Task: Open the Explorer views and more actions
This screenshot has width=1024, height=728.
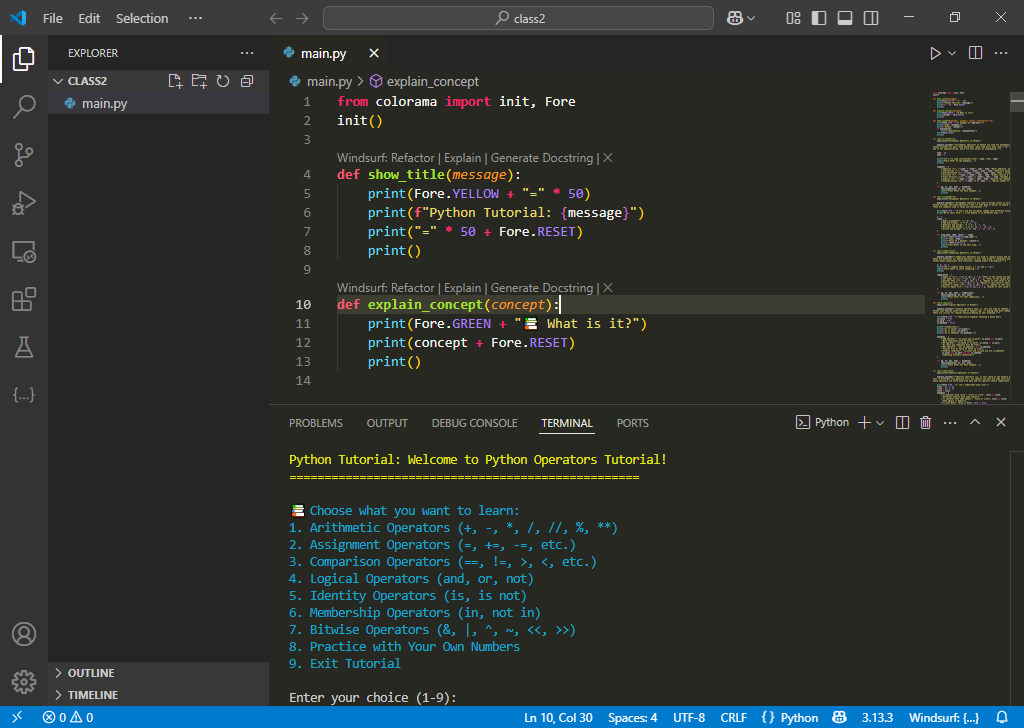Action: coord(247,53)
